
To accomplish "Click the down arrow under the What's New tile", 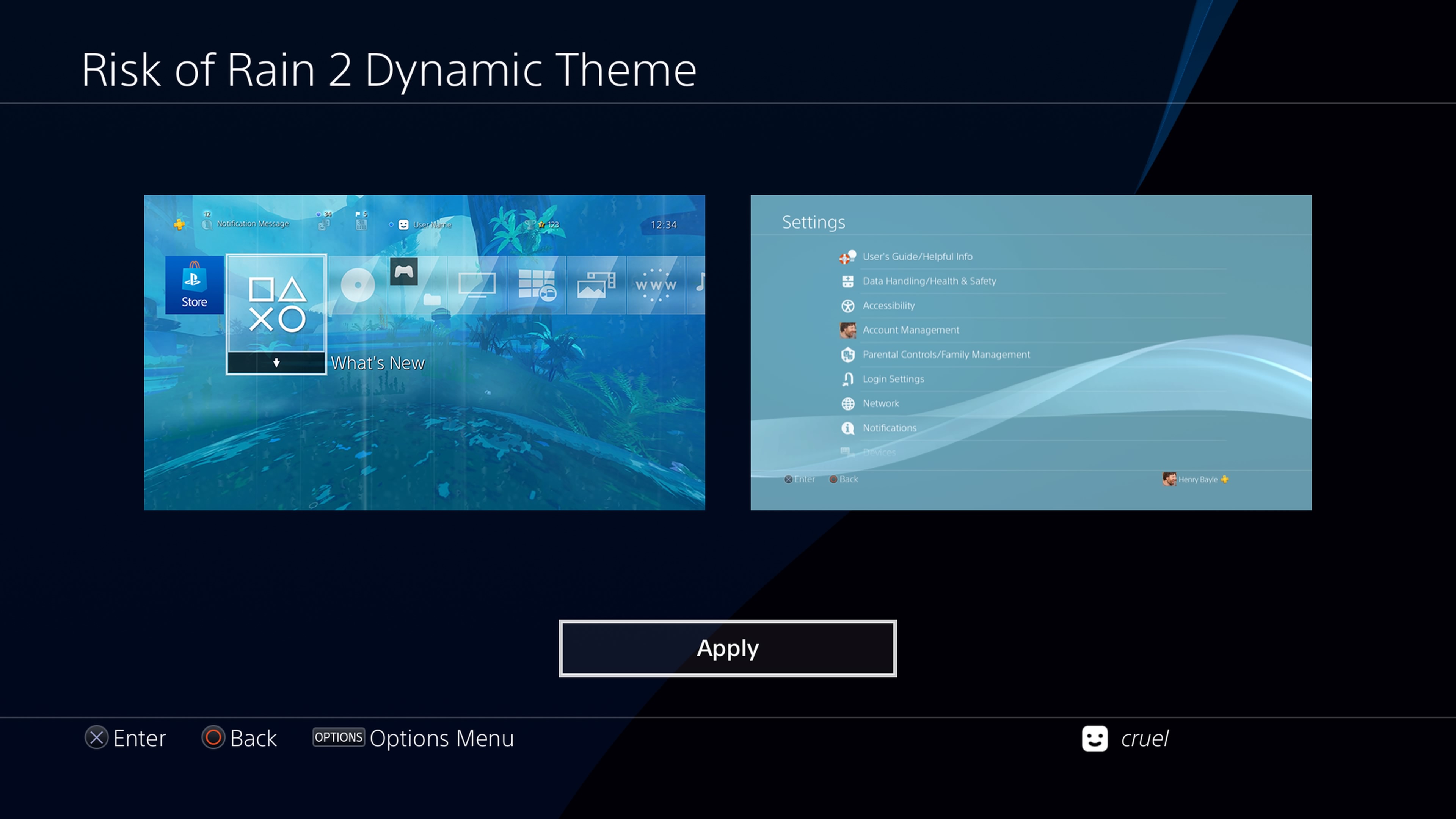I will [276, 363].
